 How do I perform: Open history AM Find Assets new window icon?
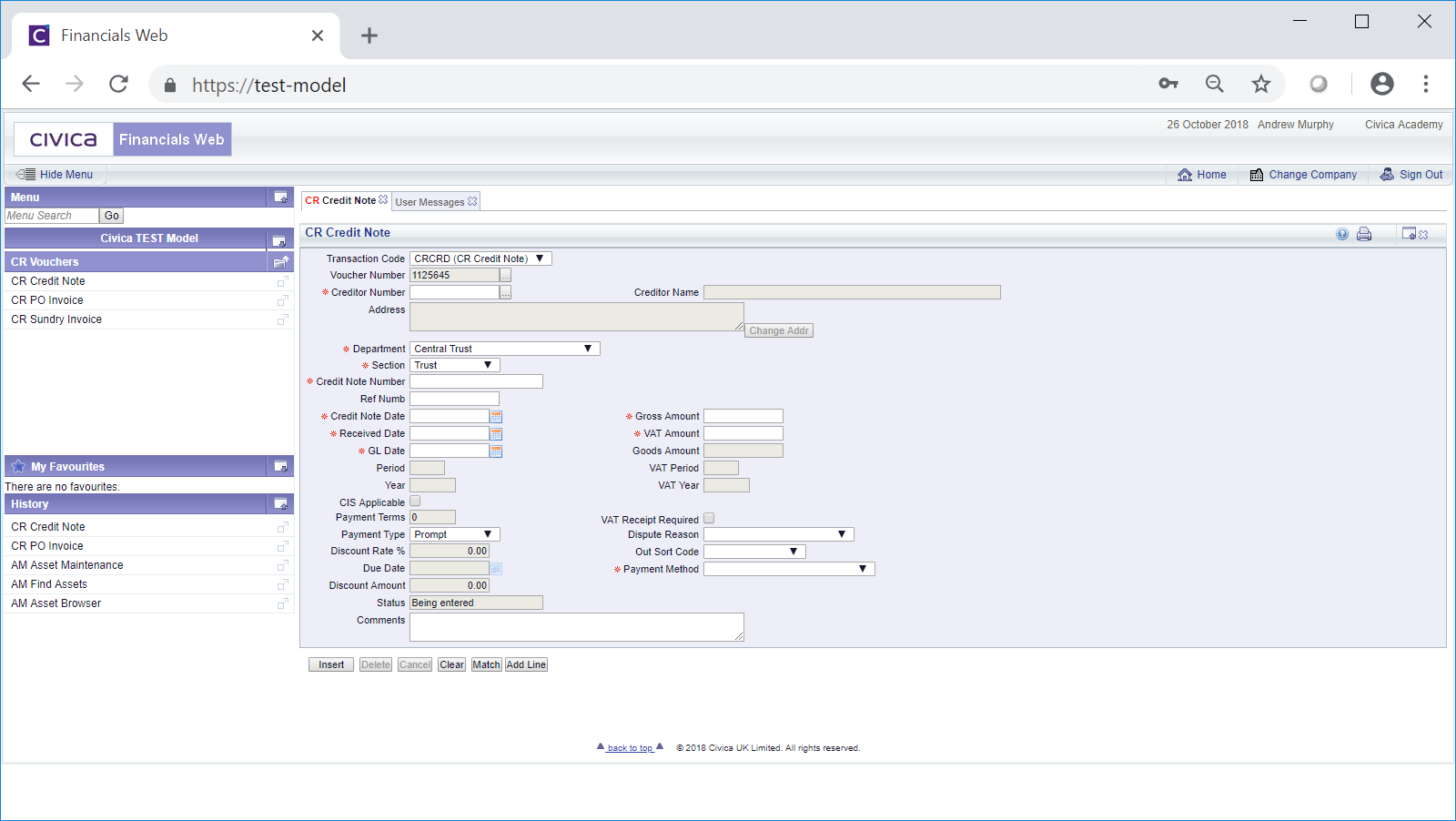pos(283,584)
